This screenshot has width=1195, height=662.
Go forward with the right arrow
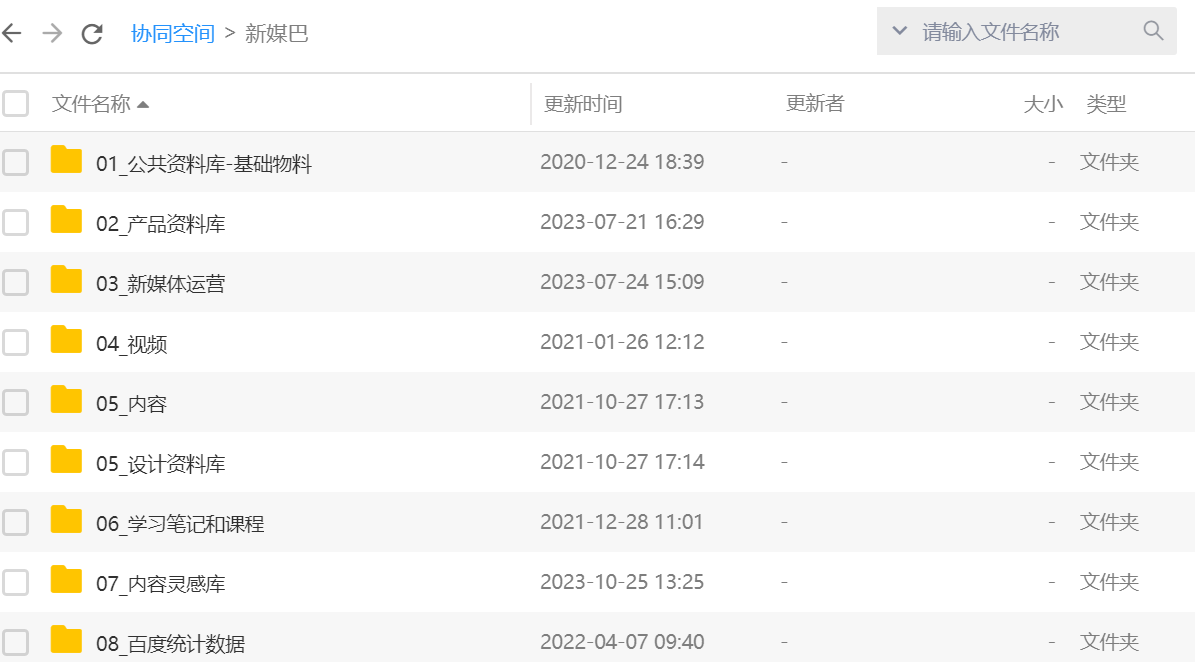(x=52, y=33)
